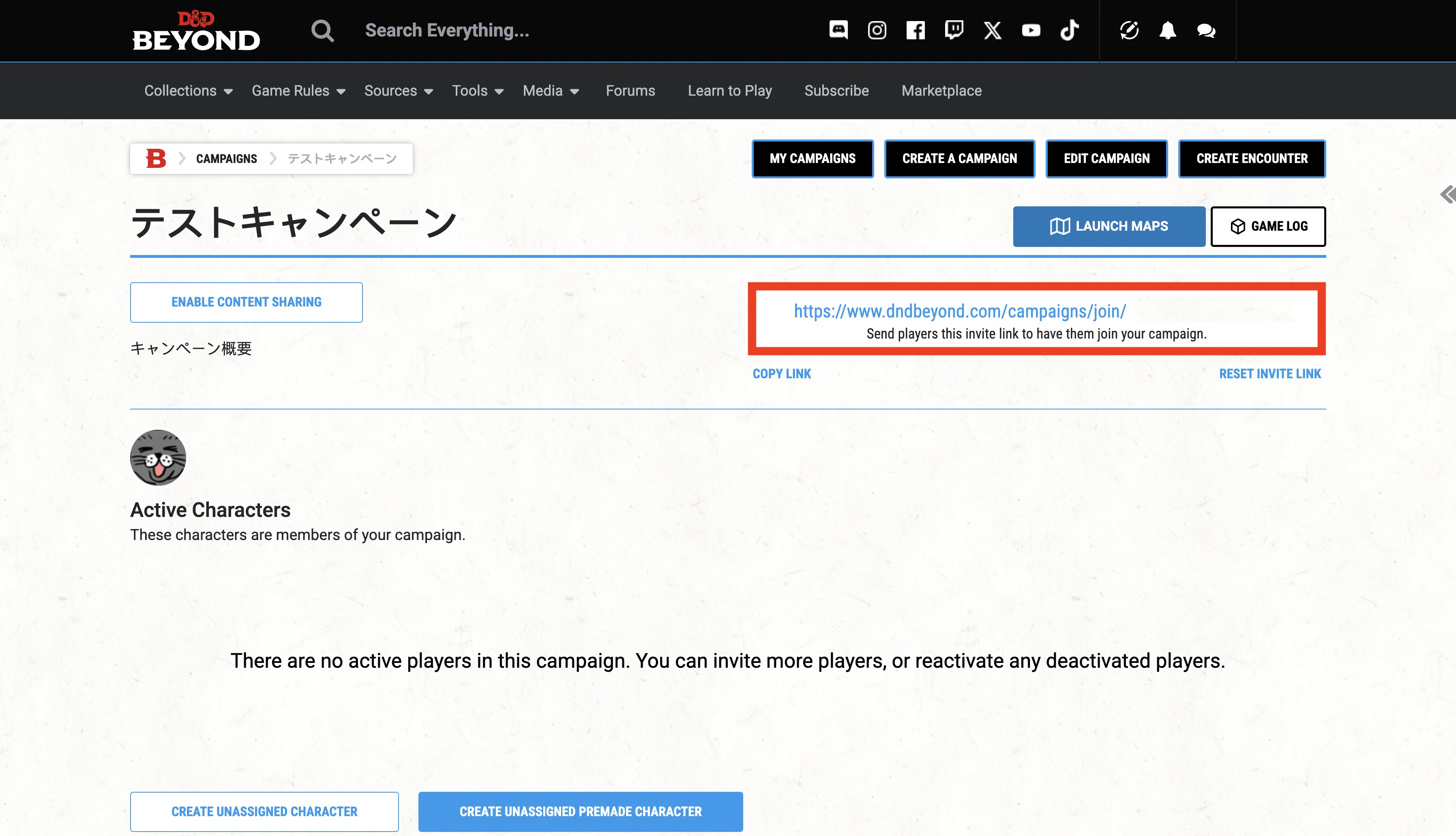The height and width of the screenshot is (836, 1456).
Task: Click "These characters are members" text
Action: click(297, 534)
